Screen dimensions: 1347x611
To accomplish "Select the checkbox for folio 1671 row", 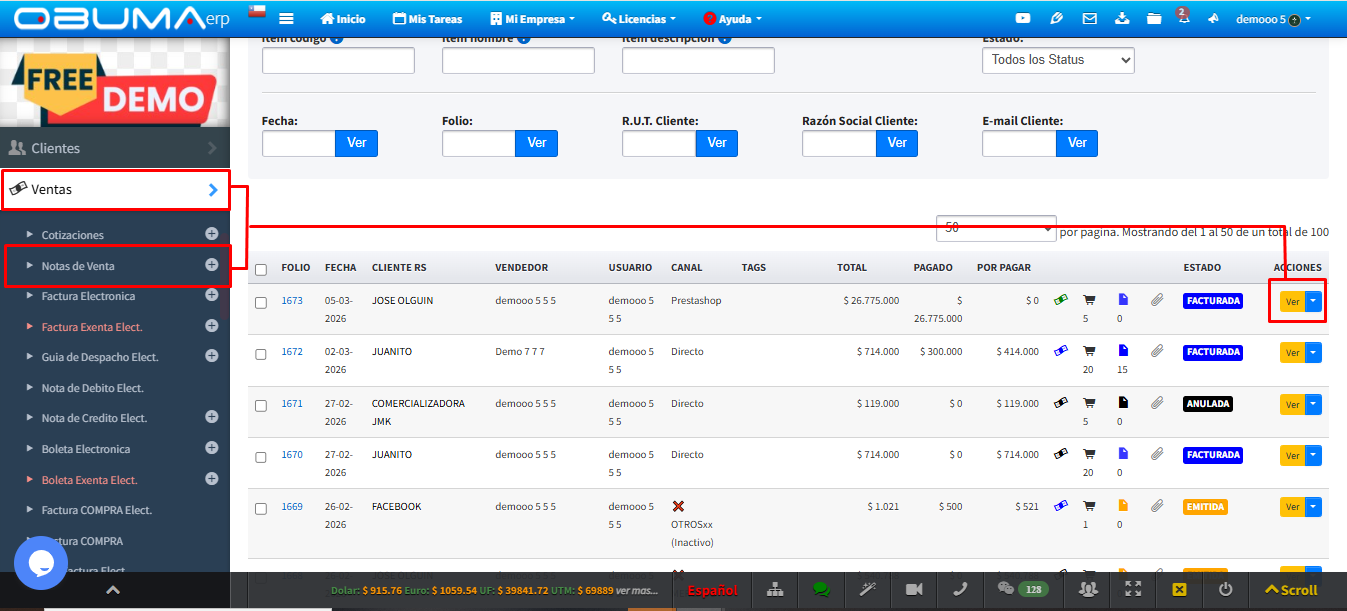I will 261,405.
